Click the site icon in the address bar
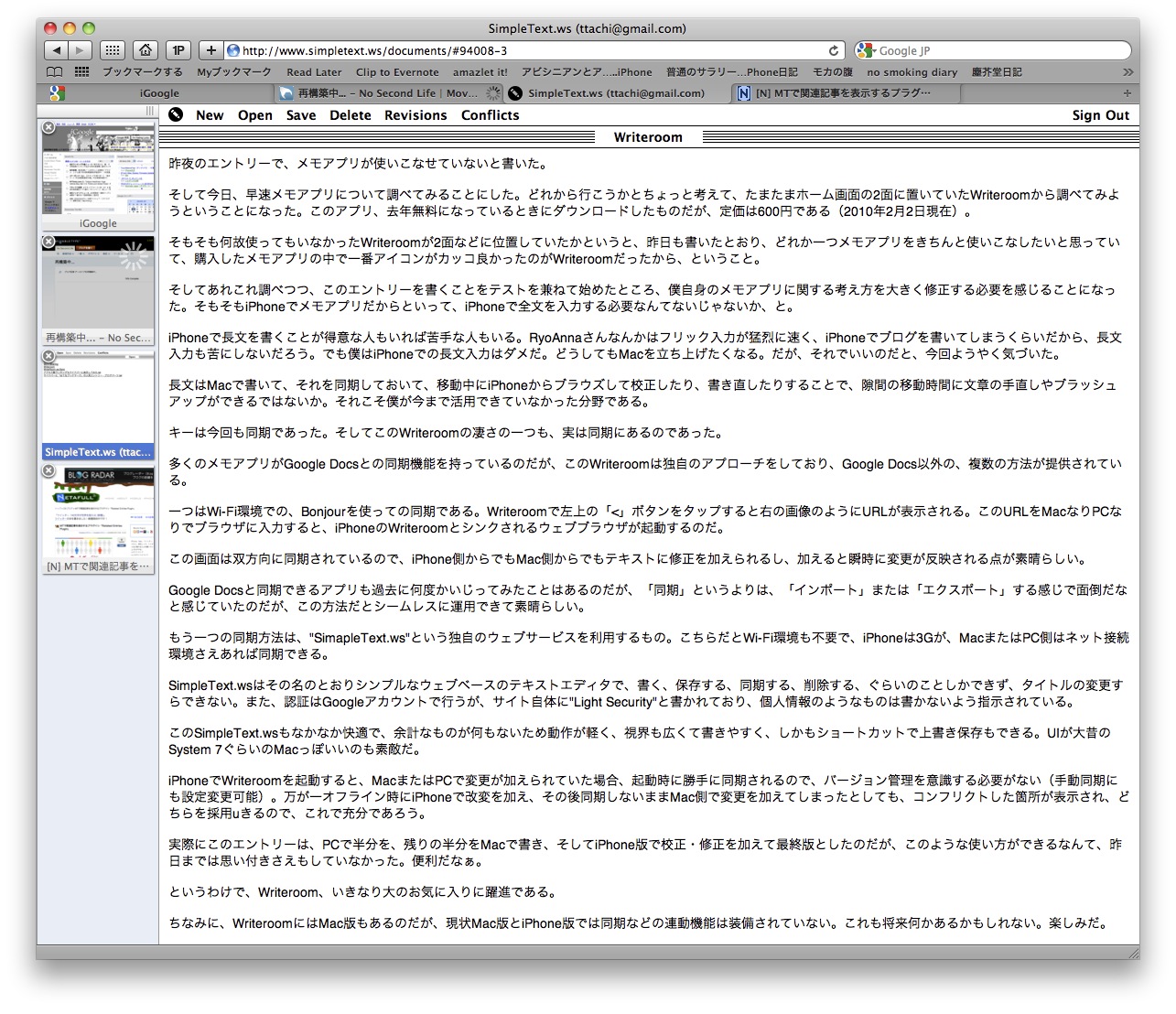The height and width of the screenshot is (1014, 1176). [x=233, y=51]
